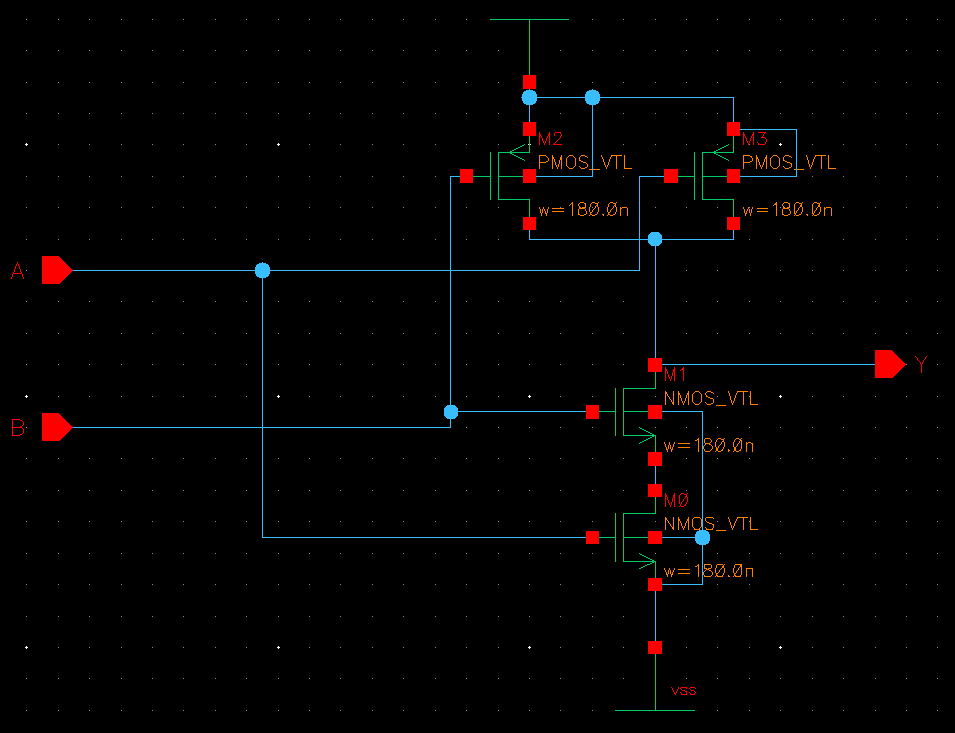Click the NMOS_VTL label of M0
955x733 pixels.
click(x=711, y=524)
